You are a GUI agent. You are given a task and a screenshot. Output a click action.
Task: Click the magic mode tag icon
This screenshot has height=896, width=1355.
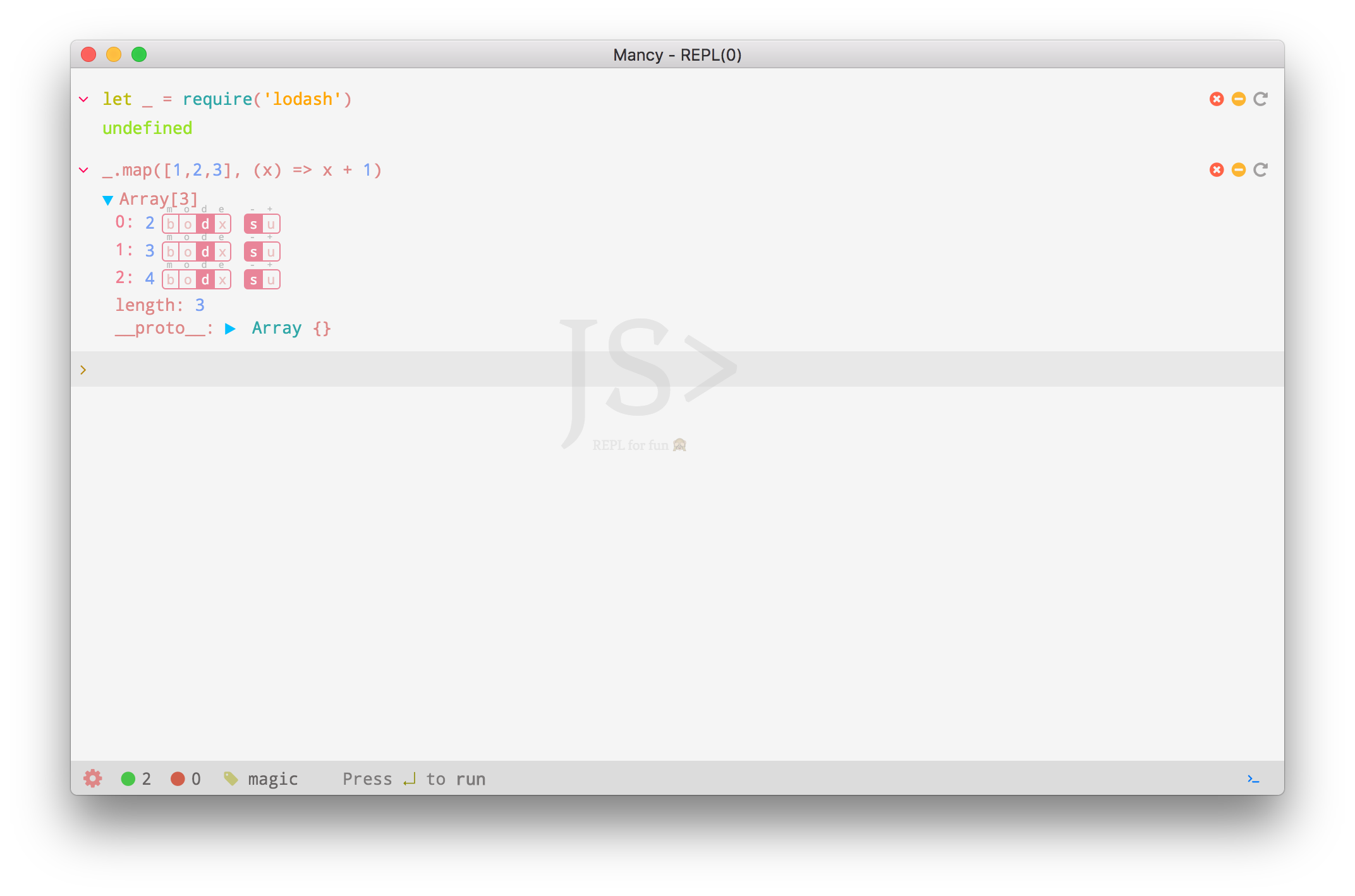click(x=231, y=778)
